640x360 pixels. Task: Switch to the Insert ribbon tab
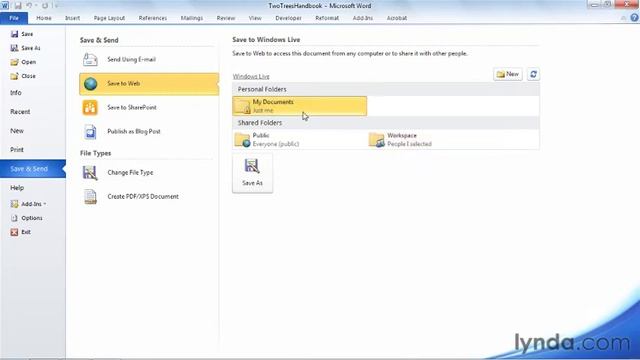coord(72,18)
